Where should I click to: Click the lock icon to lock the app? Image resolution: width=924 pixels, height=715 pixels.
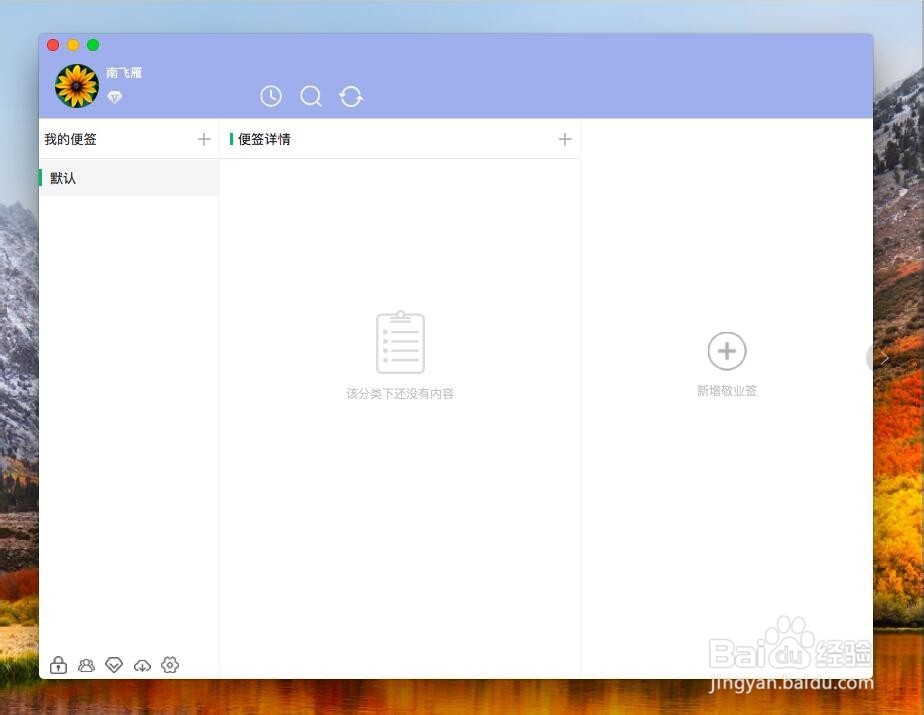[57, 664]
